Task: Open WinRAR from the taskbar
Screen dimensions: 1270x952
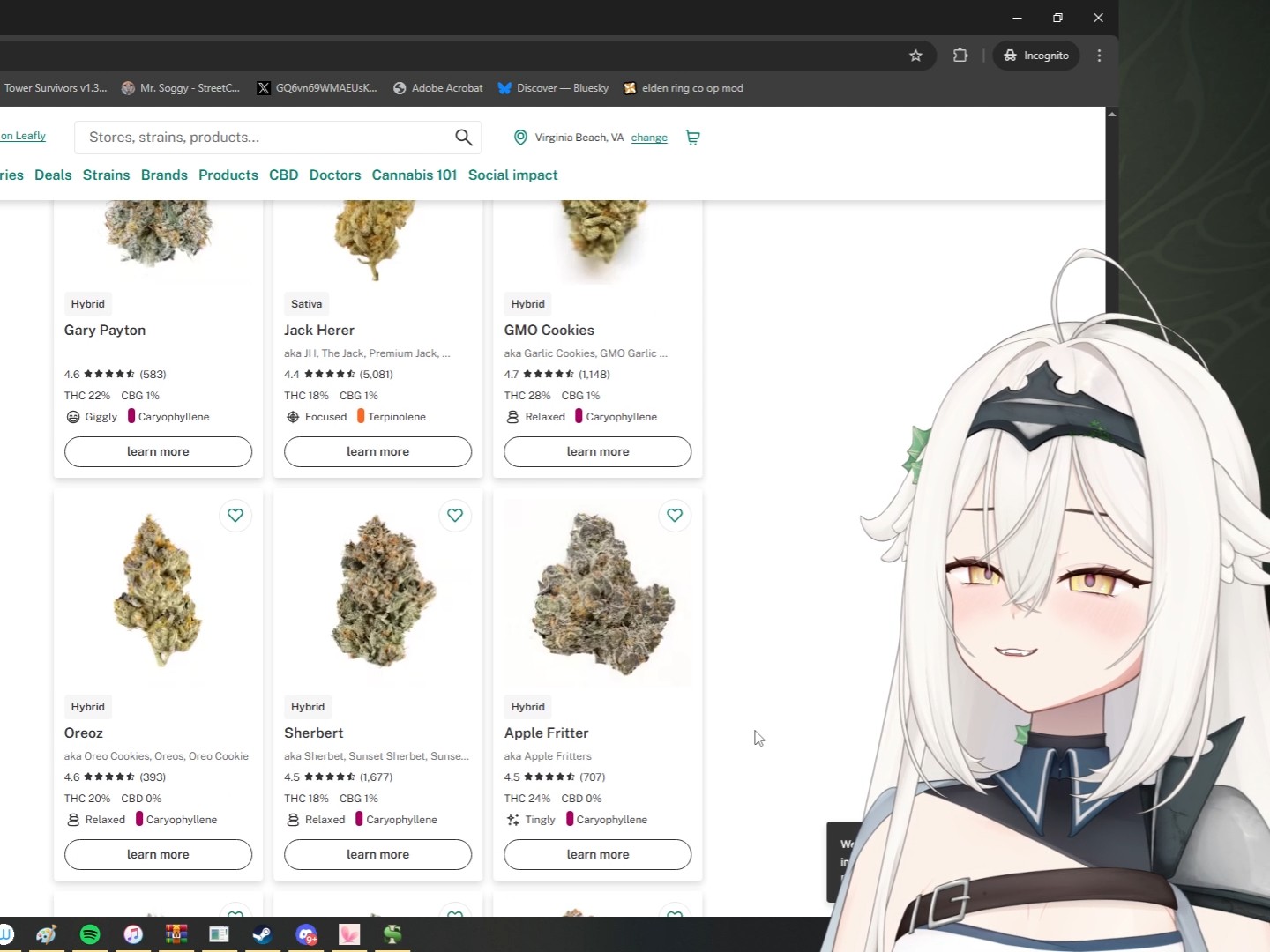Action: pos(176,934)
